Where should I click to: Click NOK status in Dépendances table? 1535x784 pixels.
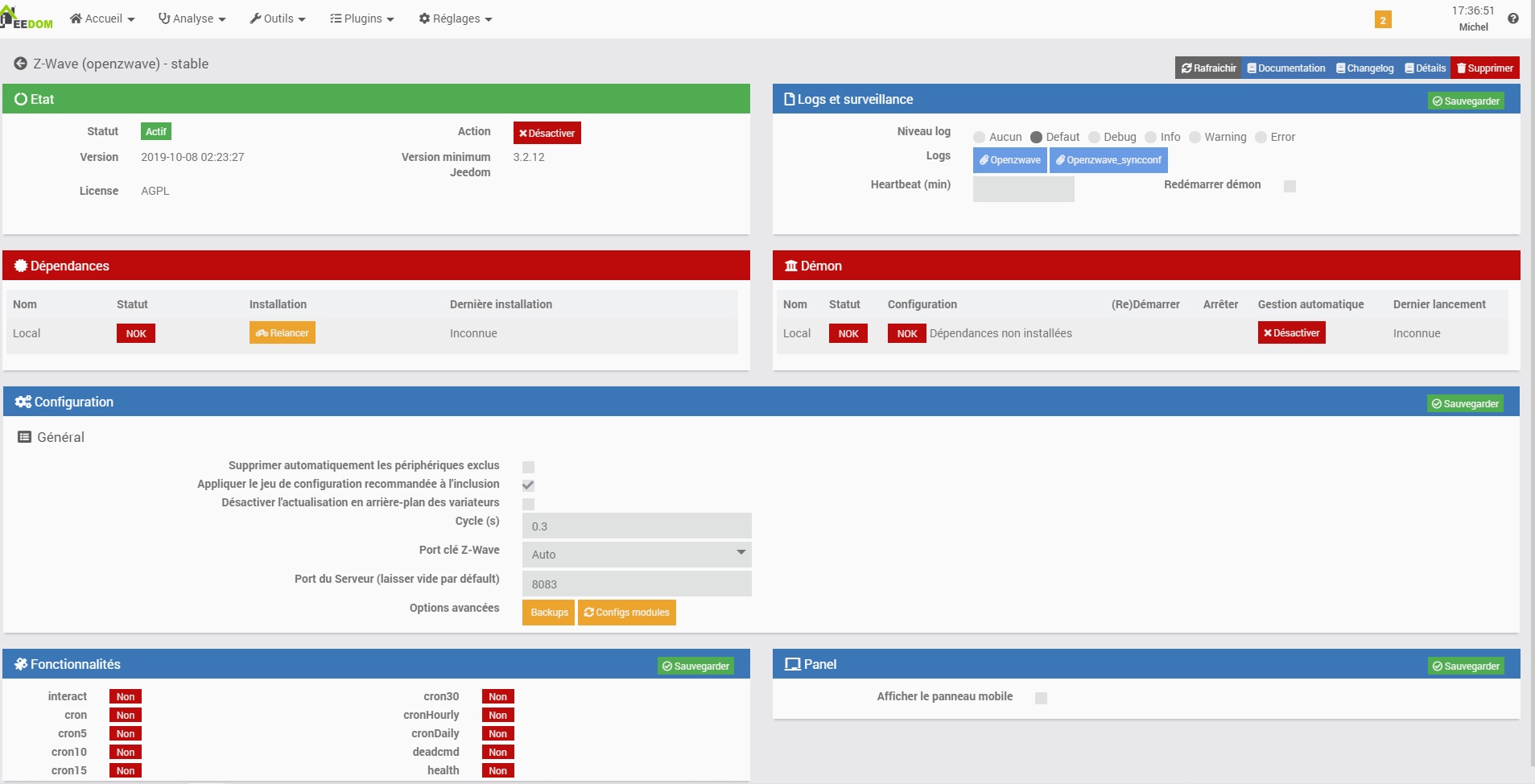point(136,333)
